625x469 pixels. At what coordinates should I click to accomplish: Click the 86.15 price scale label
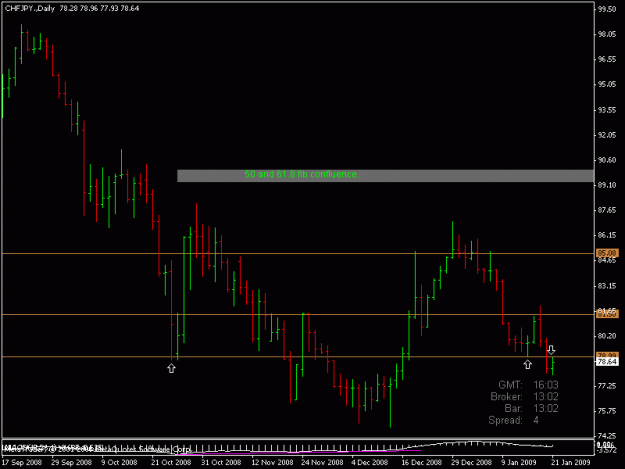(x=607, y=235)
